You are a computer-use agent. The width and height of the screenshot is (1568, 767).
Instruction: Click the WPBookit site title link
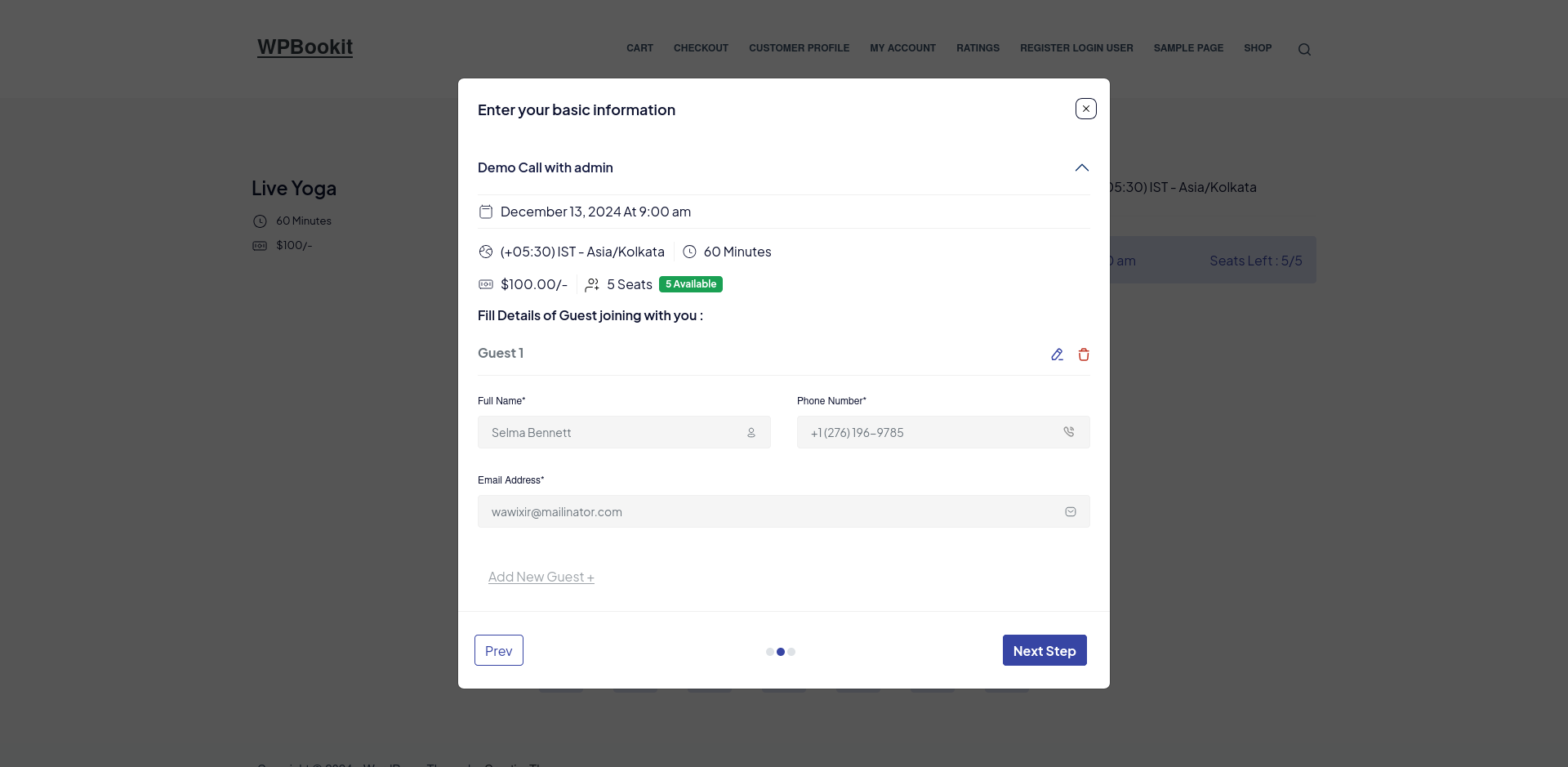[305, 47]
